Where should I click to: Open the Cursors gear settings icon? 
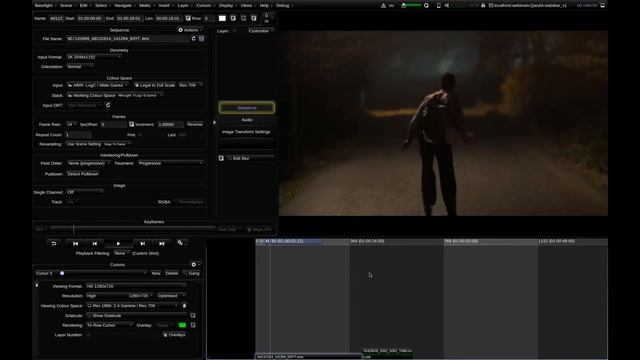coord(194,264)
